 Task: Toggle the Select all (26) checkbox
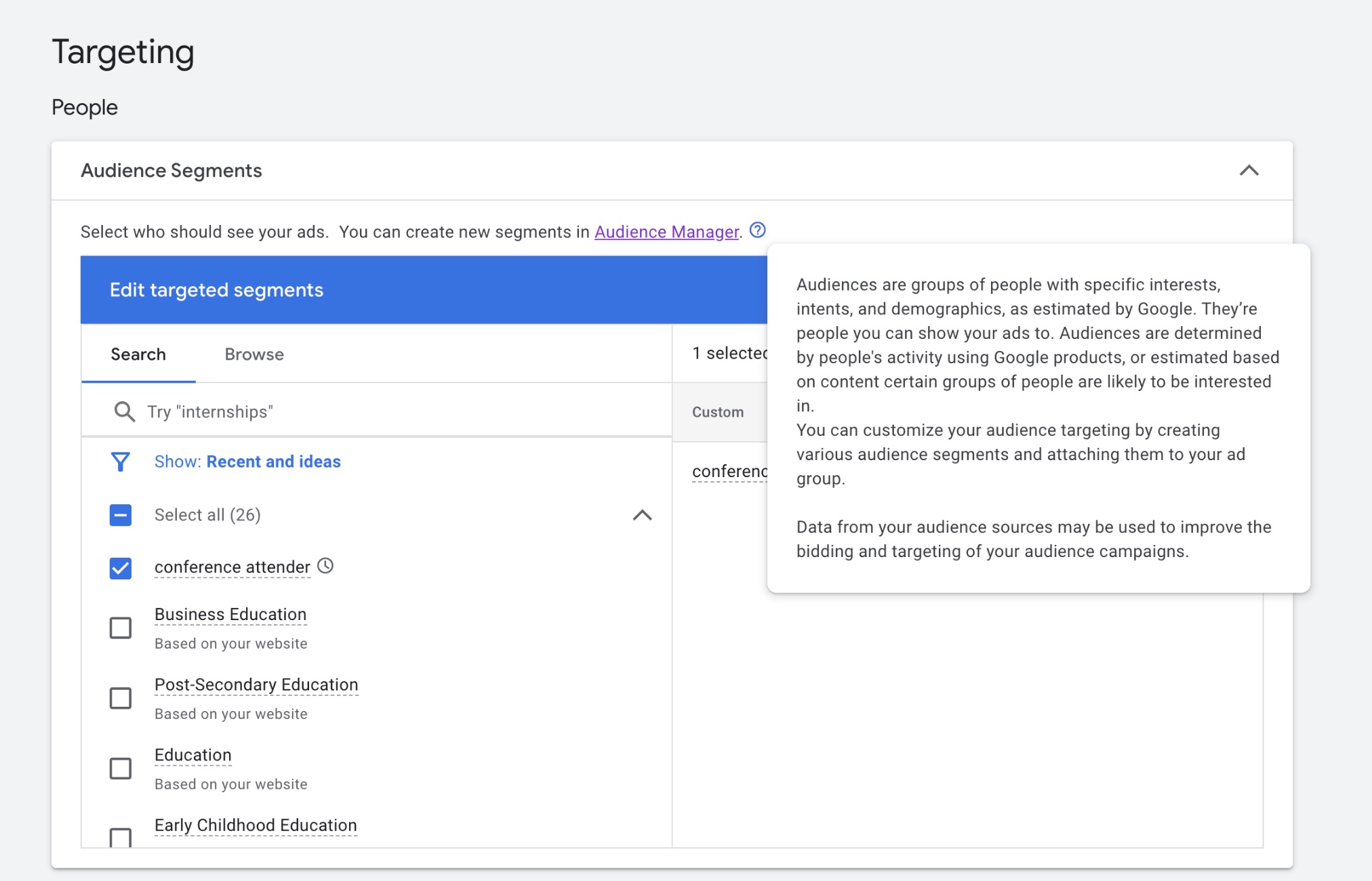120,515
